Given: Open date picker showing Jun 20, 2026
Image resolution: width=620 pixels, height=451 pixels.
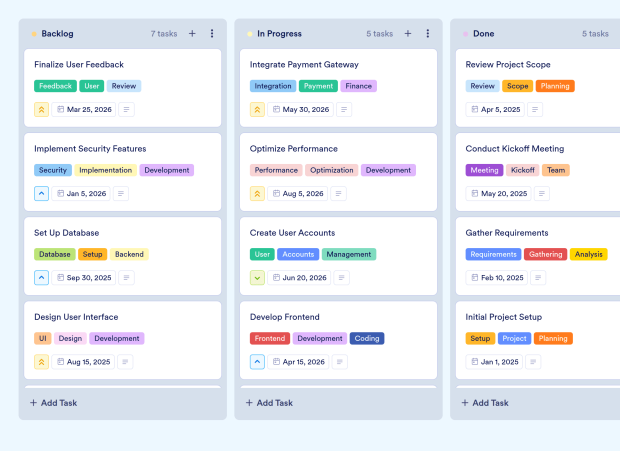Looking at the screenshot, I should tap(299, 278).
